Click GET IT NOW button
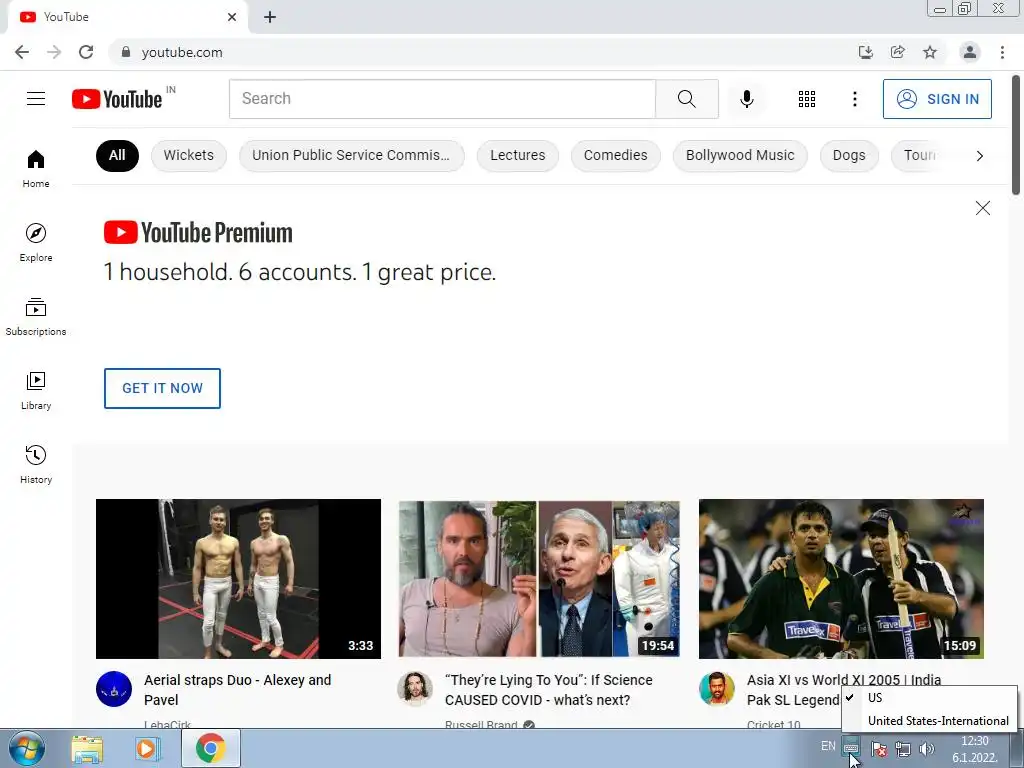1024x768 pixels. point(162,388)
